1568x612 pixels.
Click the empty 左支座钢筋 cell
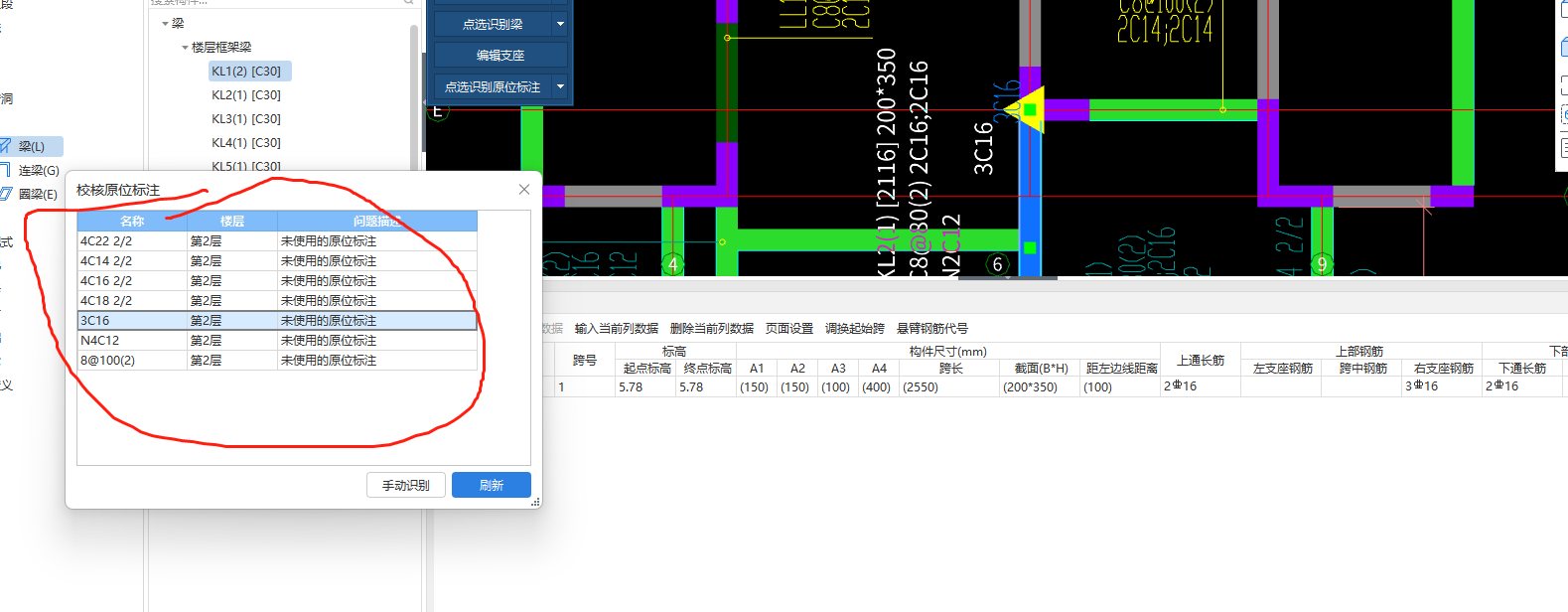1281,387
